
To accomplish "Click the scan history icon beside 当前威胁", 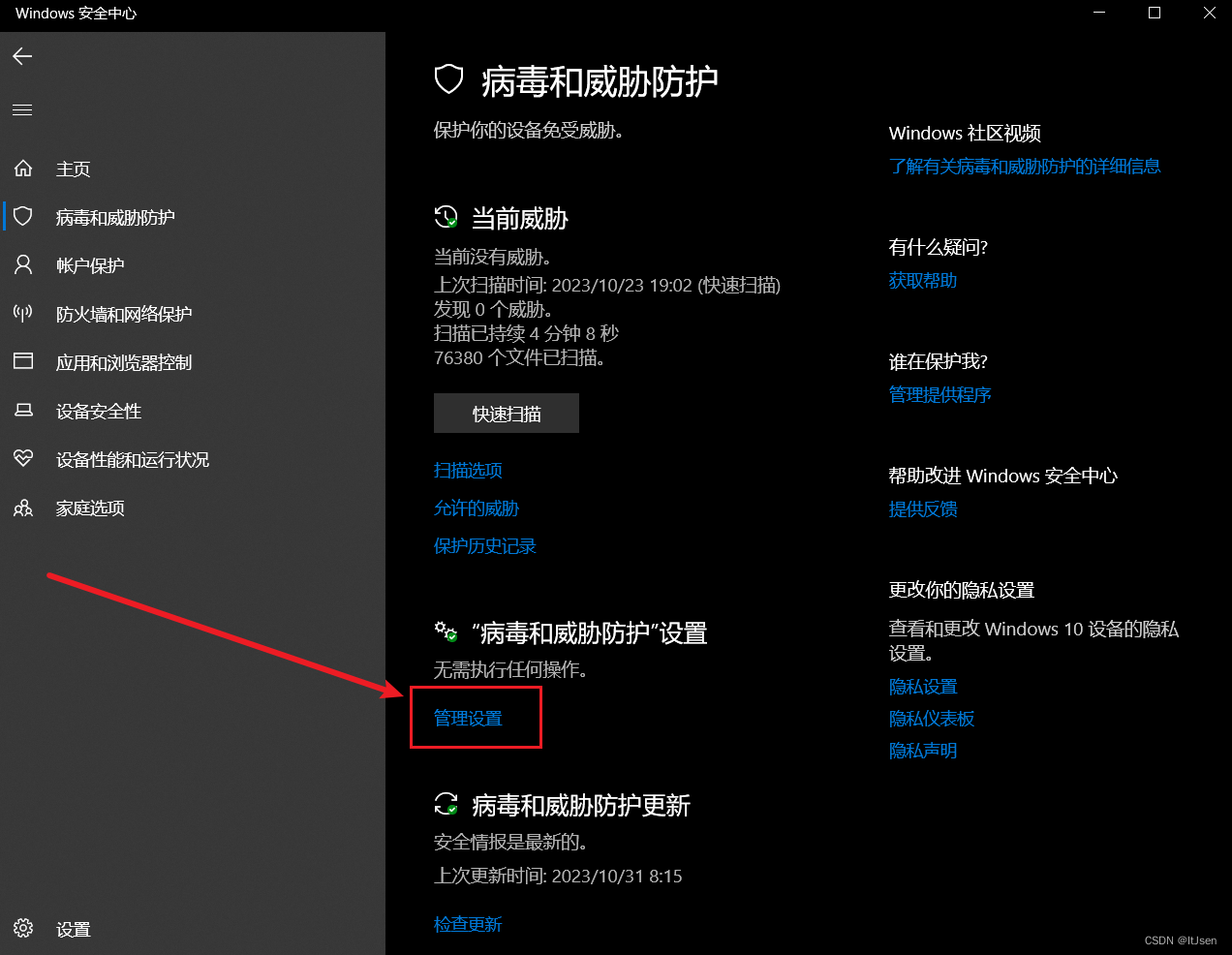I will pos(446,217).
